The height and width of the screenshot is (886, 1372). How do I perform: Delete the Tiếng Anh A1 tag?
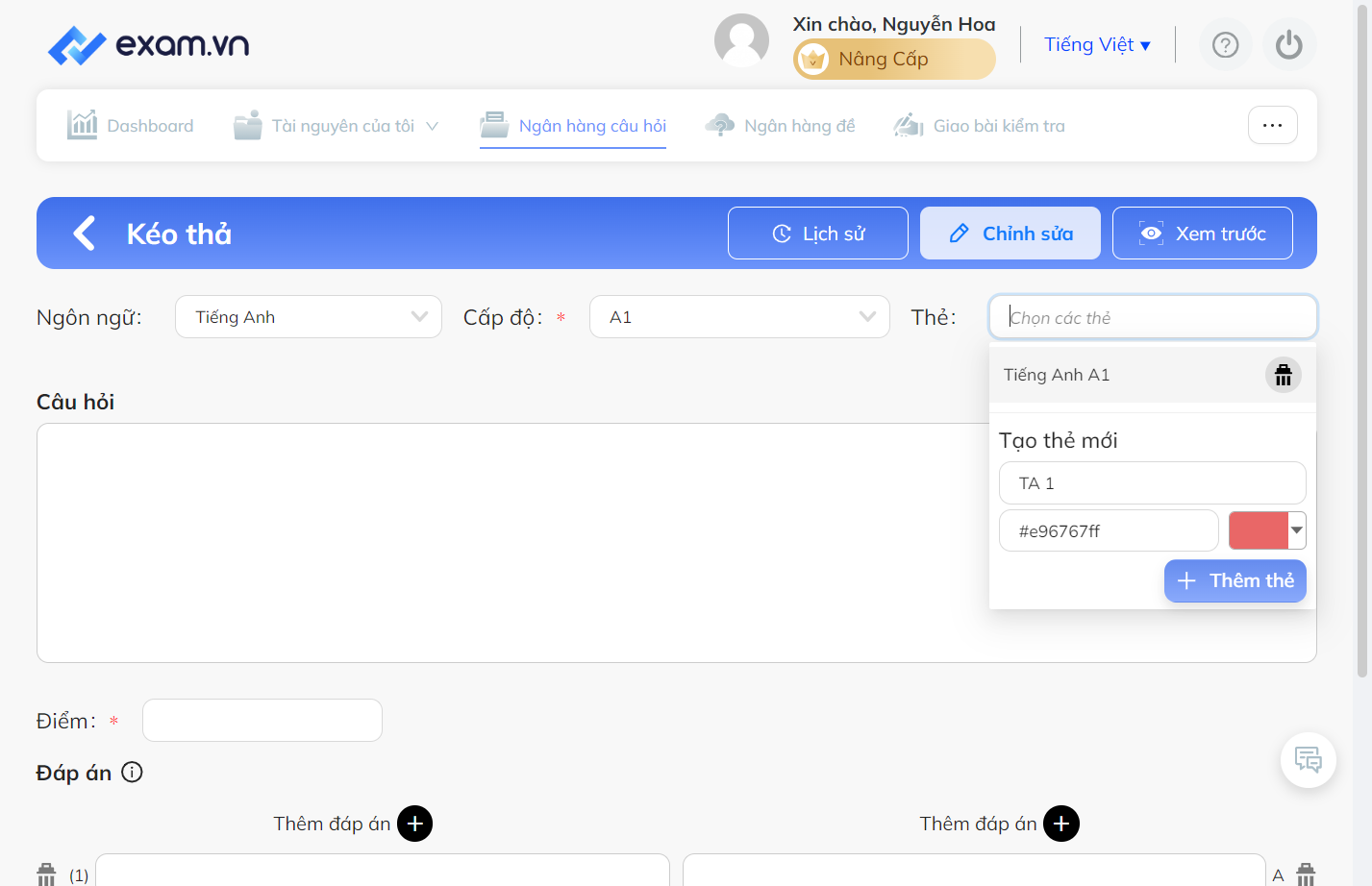[1283, 375]
